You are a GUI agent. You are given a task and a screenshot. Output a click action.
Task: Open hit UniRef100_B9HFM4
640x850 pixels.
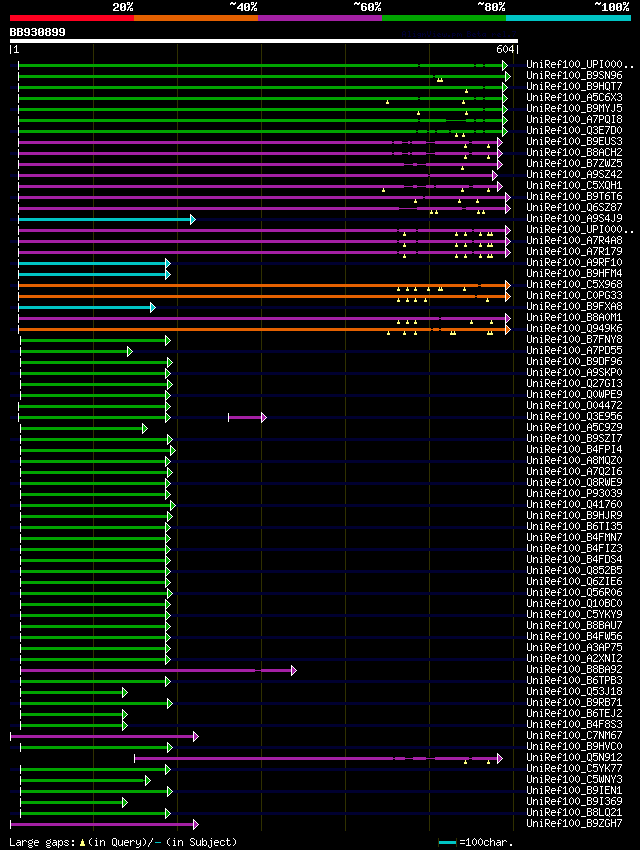[x=574, y=273]
